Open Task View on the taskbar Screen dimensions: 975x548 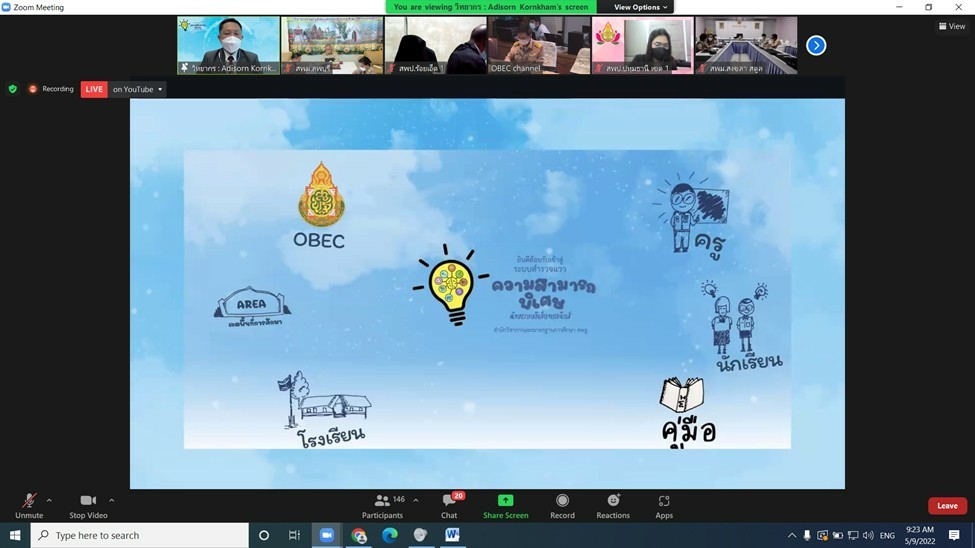tap(294, 535)
